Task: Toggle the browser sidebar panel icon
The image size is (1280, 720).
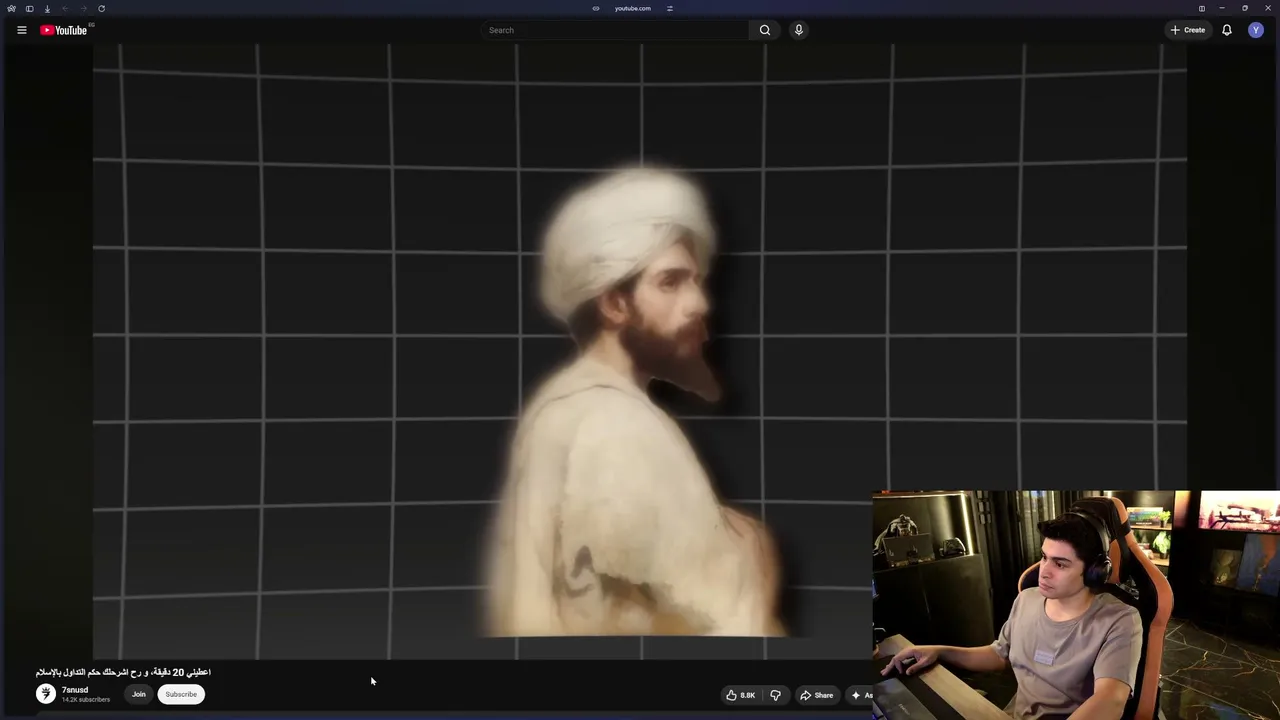Action: 29,8
